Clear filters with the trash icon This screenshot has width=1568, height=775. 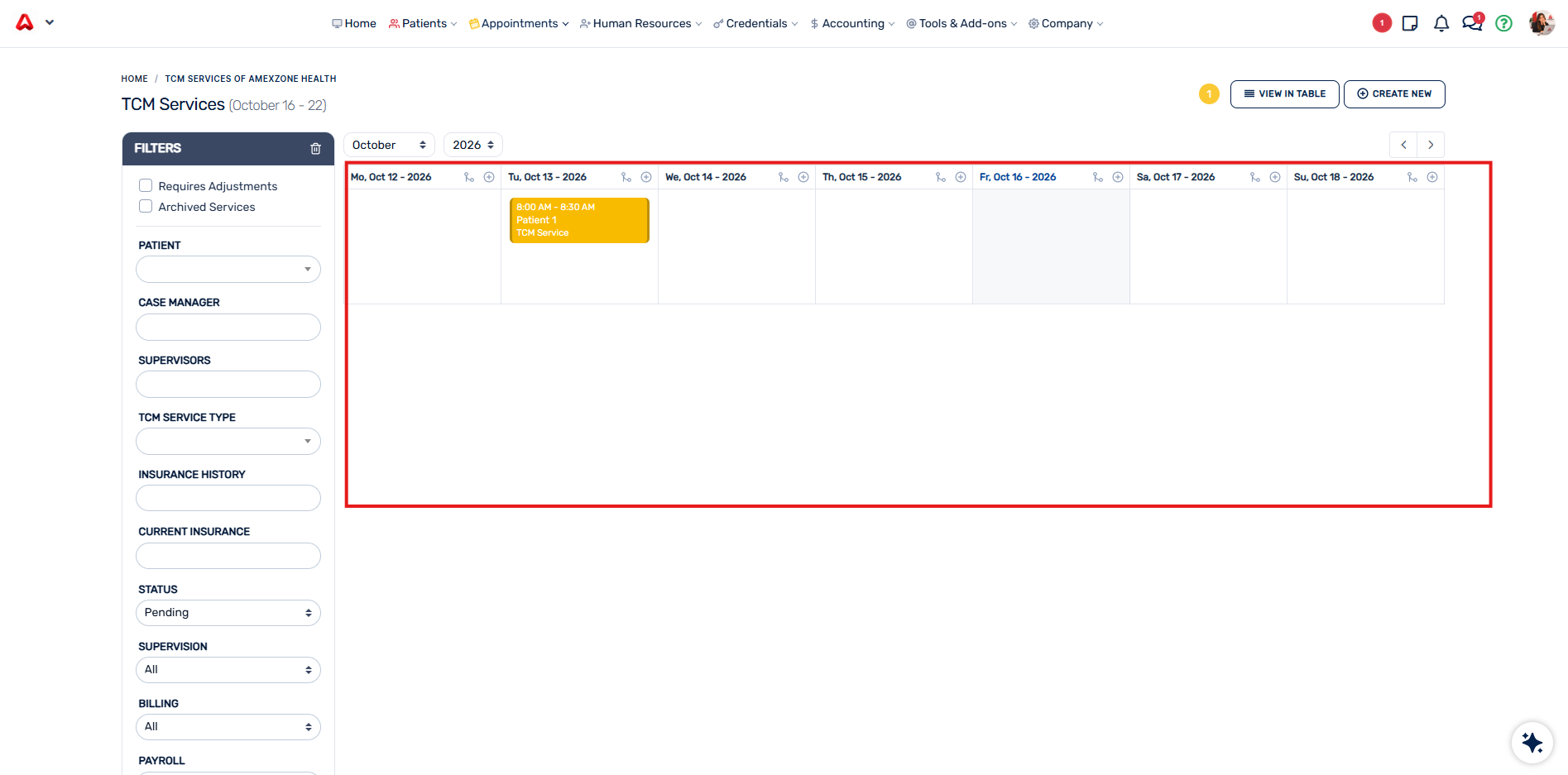tap(315, 149)
